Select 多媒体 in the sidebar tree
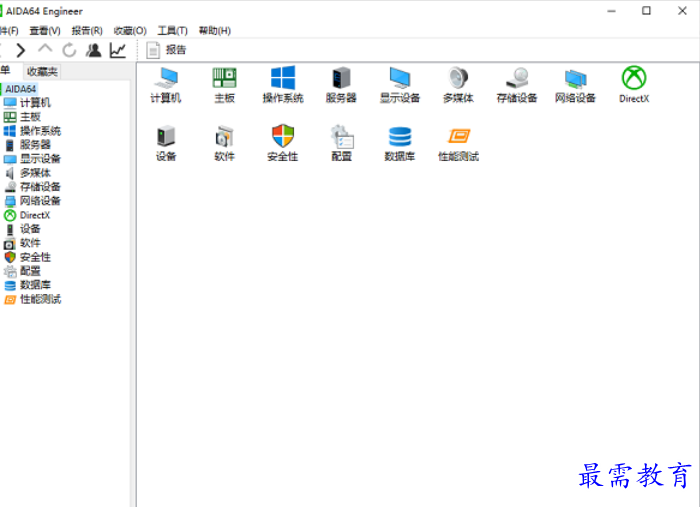 pos(27,173)
